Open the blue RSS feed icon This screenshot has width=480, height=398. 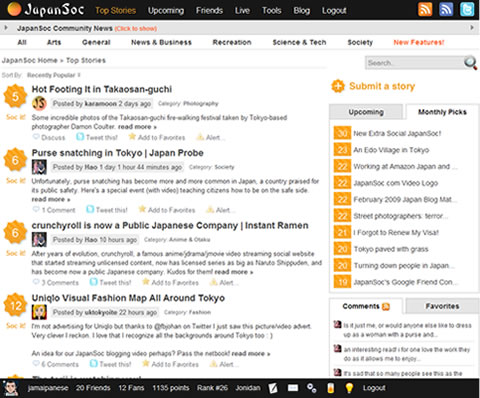[446, 9]
